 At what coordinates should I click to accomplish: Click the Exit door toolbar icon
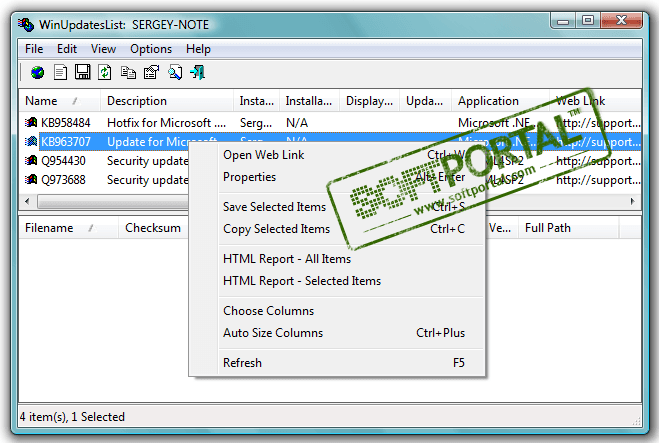pos(198,72)
